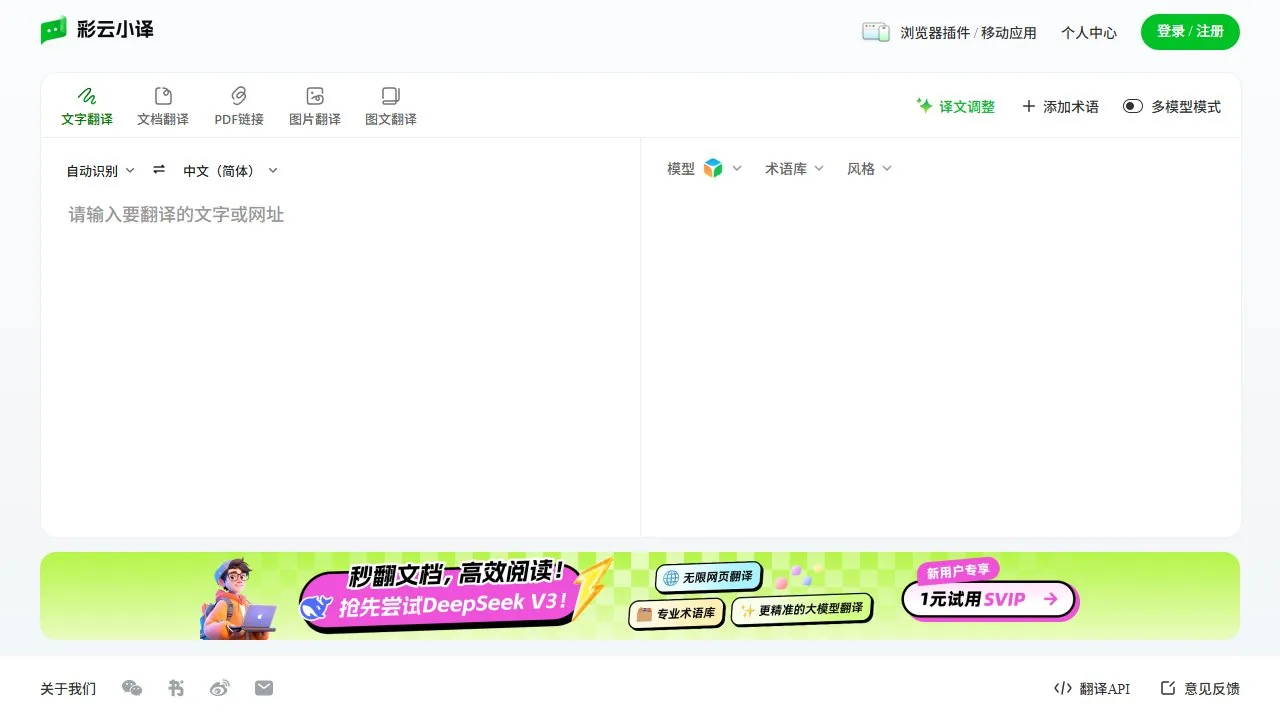Screen dimensions: 1280x720
Task: Open the 个人中心 link
Action: 1089,33
